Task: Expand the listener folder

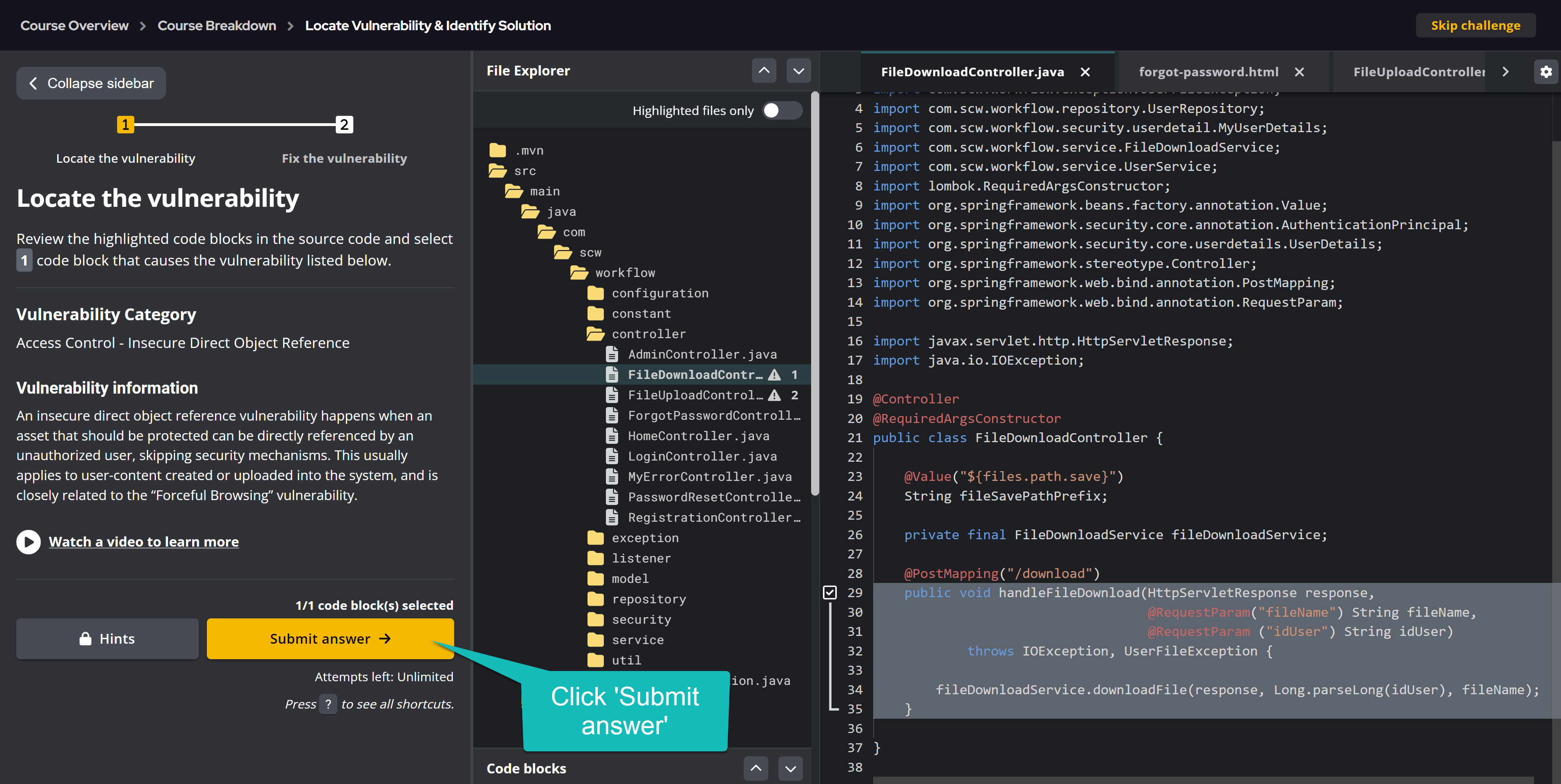Action: click(629, 558)
